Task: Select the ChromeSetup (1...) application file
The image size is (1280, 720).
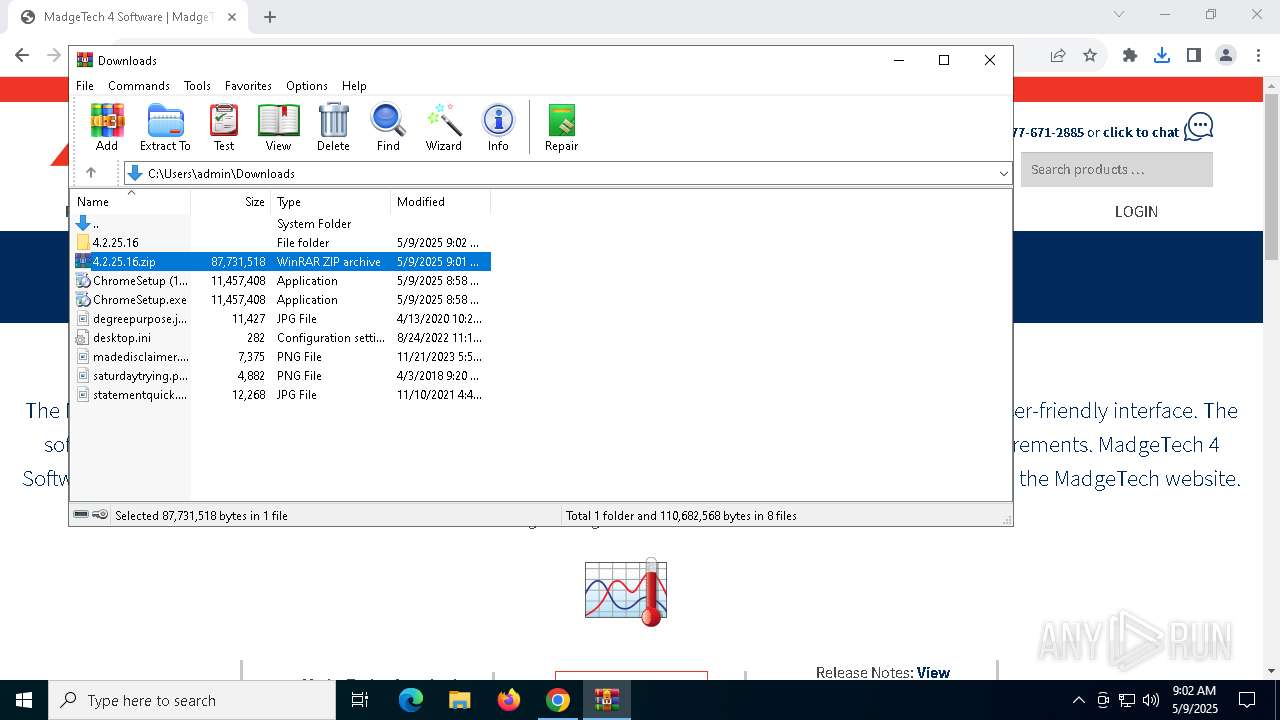Action: pyautogui.click(x=280, y=281)
